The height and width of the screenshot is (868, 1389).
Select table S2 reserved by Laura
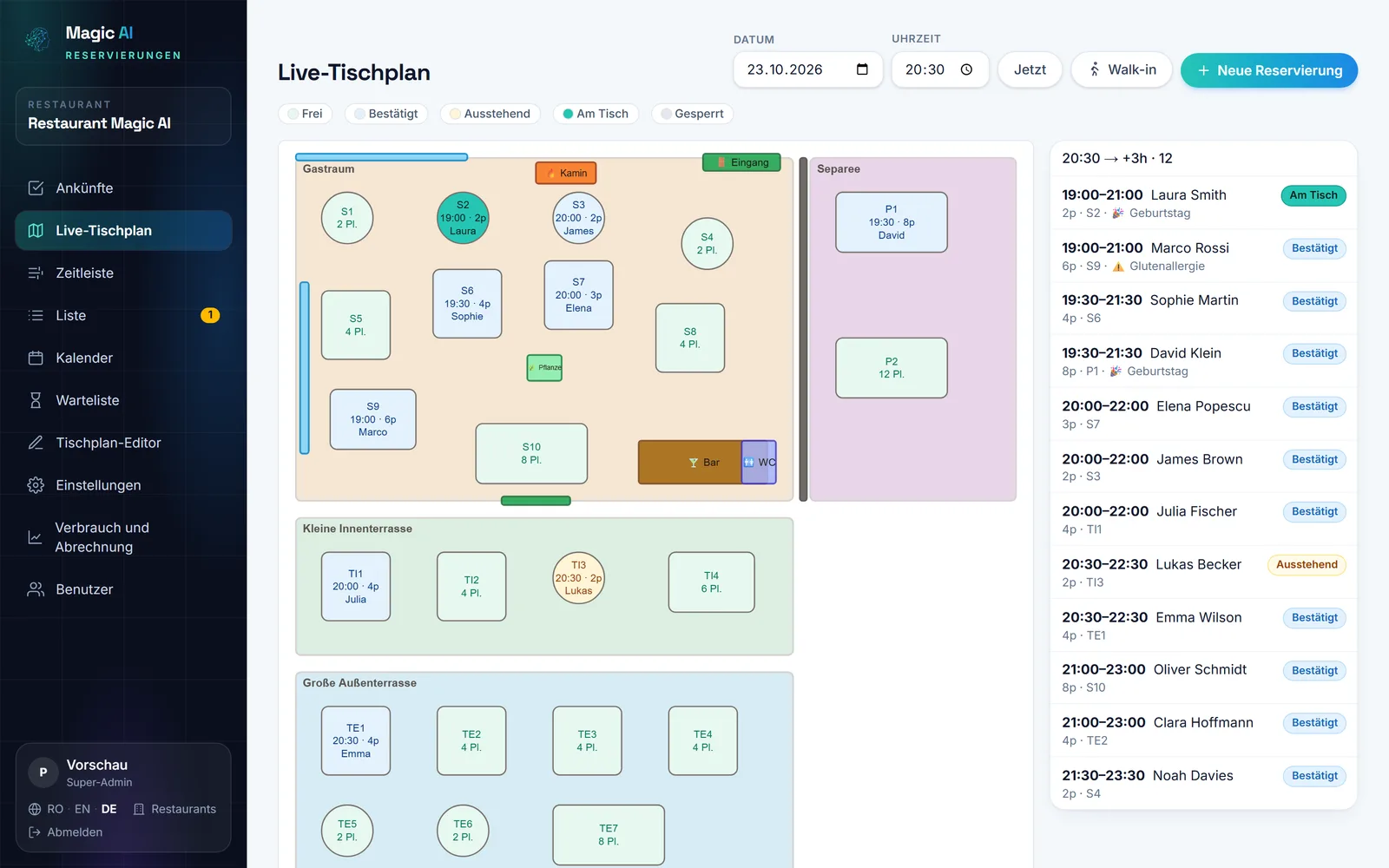(463, 218)
